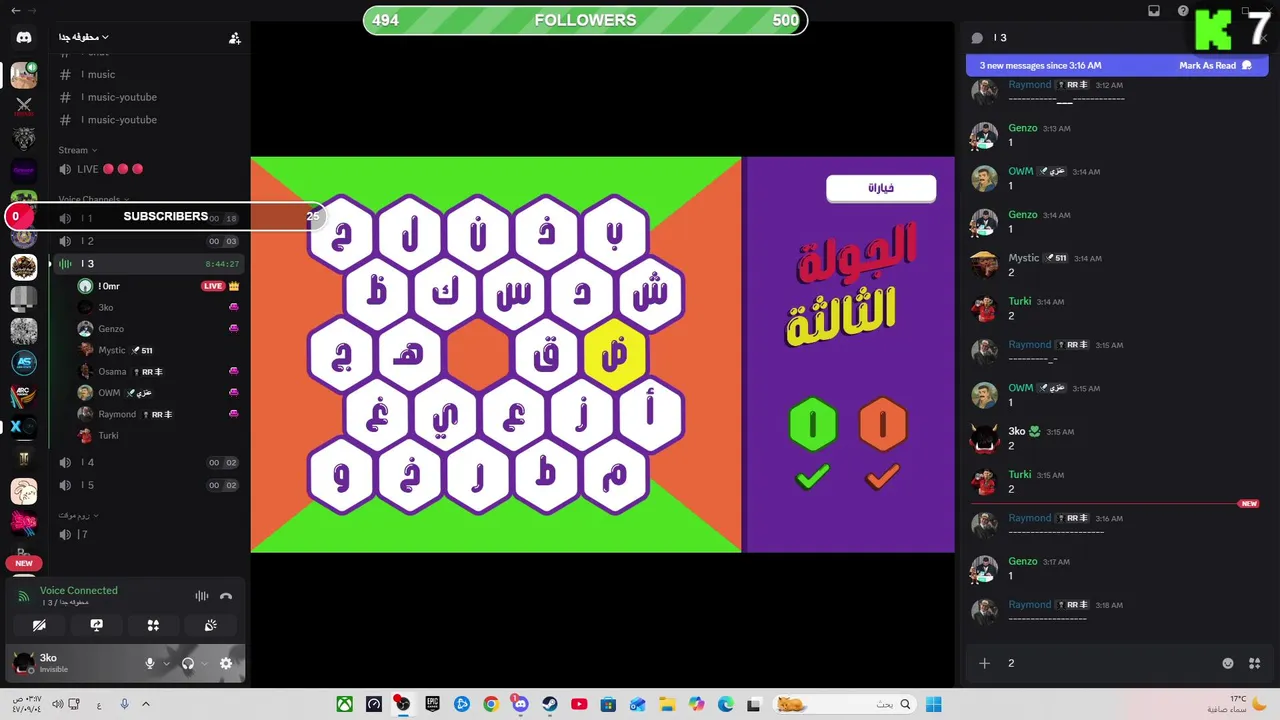
Task: Click the new messages banner text
Action: point(1040,65)
